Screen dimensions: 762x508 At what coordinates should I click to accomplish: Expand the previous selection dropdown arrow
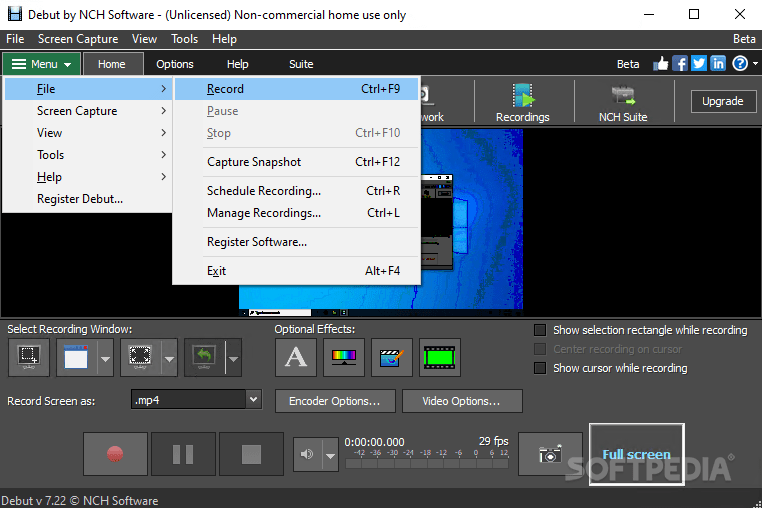point(233,359)
